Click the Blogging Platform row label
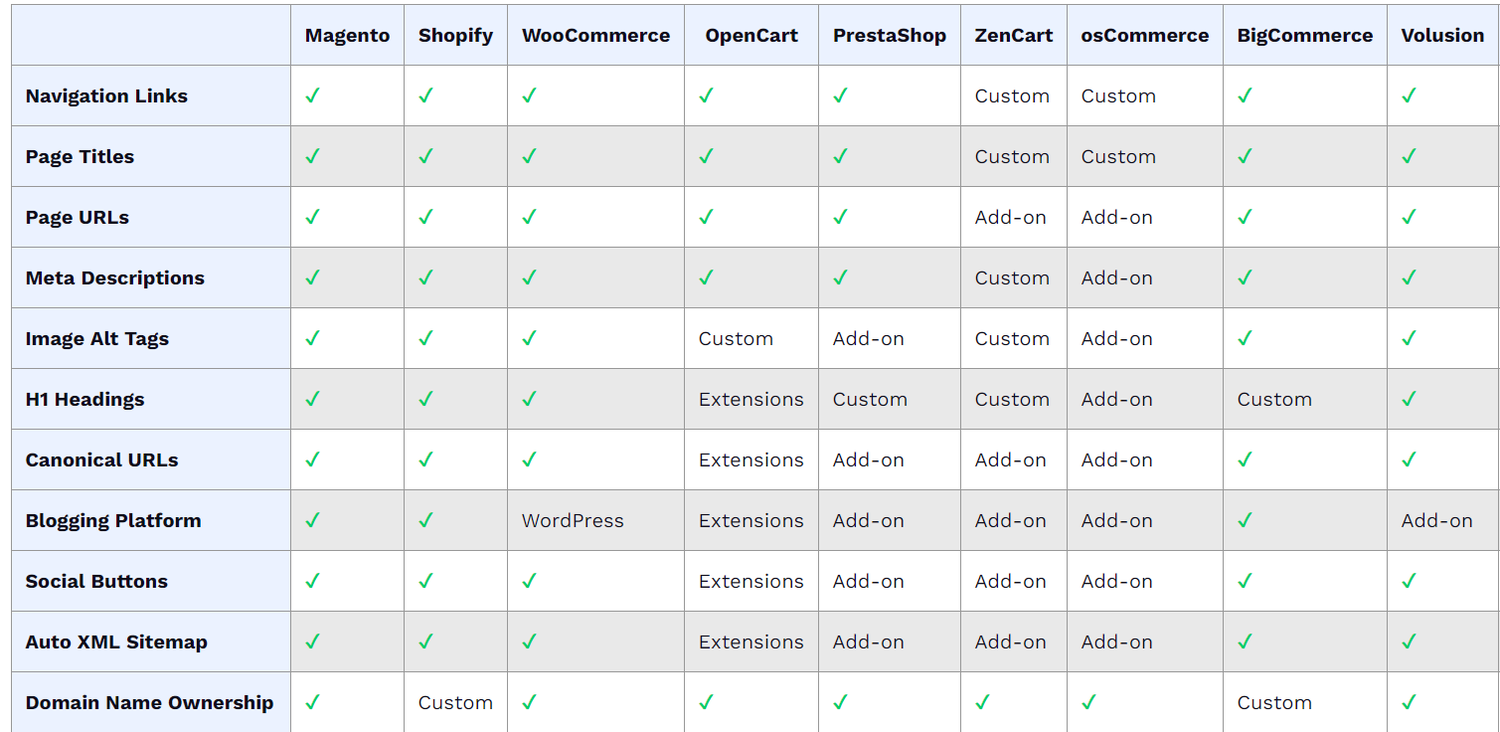The image size is (1500, 732). click(113, 521)
